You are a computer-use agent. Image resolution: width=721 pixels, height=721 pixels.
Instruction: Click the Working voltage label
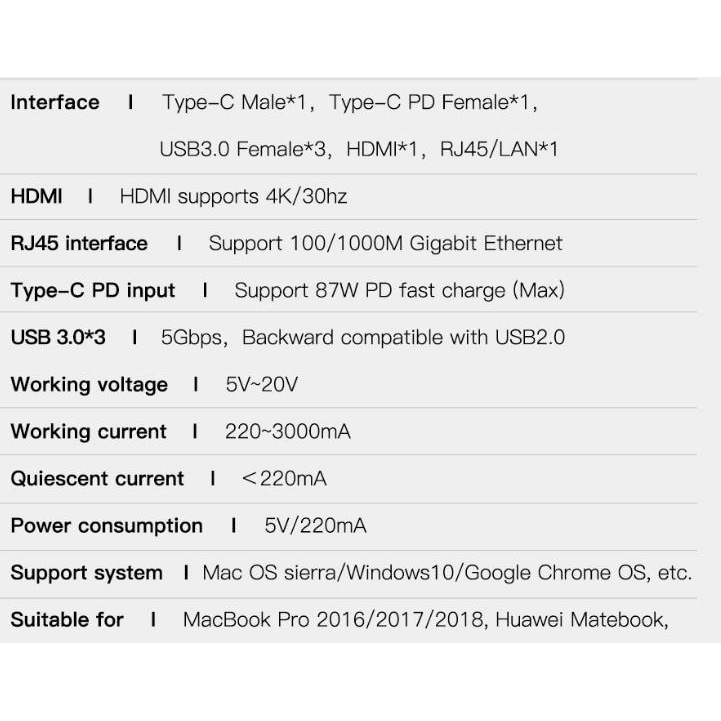coord(89,384)
